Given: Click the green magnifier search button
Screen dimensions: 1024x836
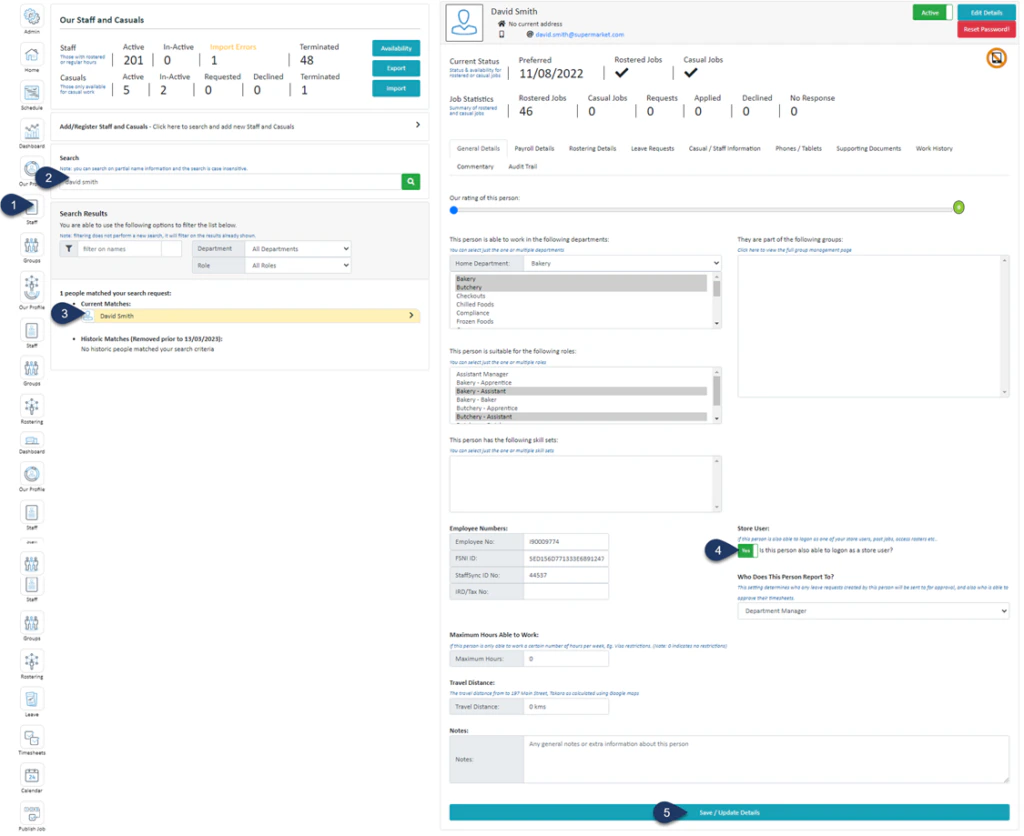Looking at the screenshot, I should pos(411,182).
